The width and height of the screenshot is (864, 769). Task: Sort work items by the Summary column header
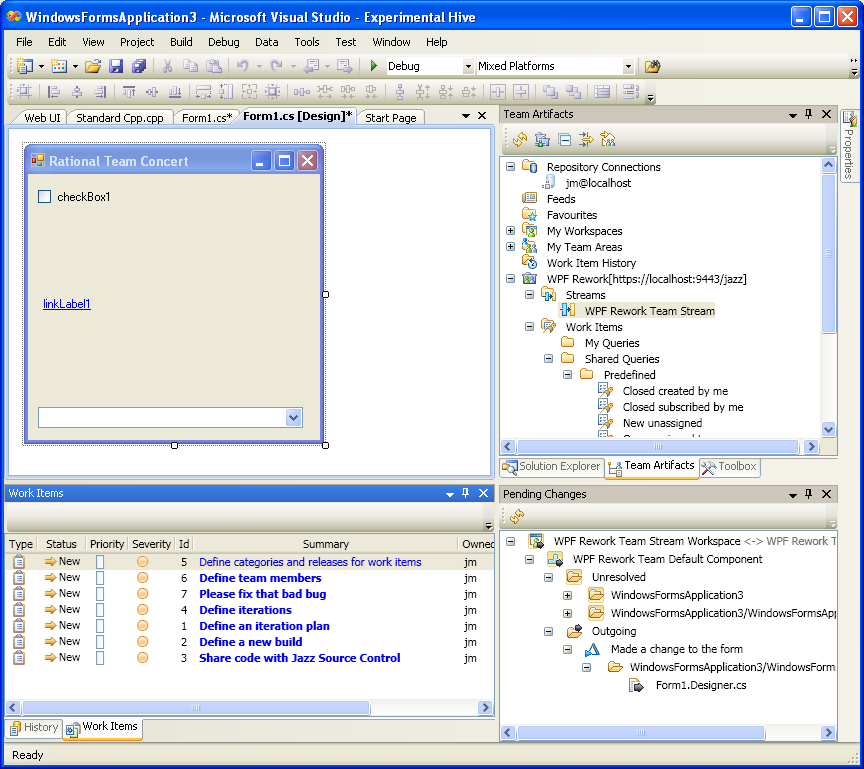click(325, 544)
